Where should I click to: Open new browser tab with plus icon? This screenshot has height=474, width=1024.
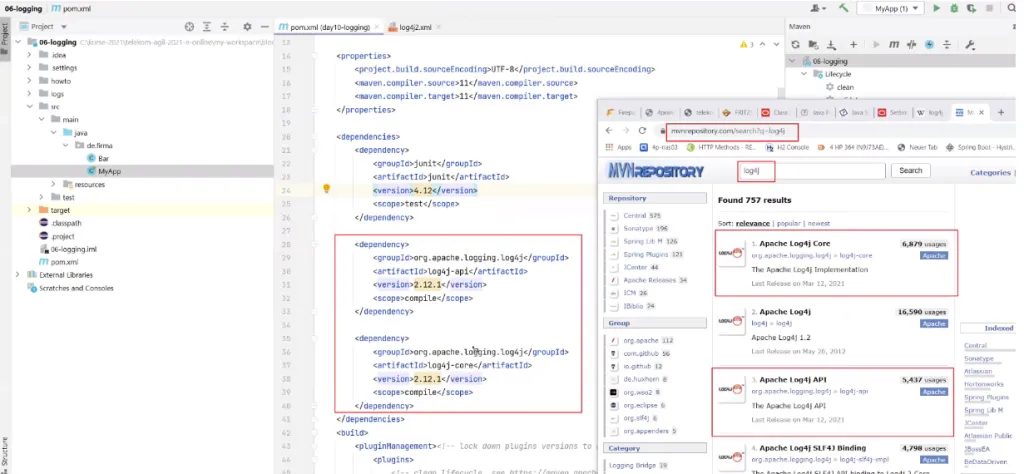click(1000, 112)
